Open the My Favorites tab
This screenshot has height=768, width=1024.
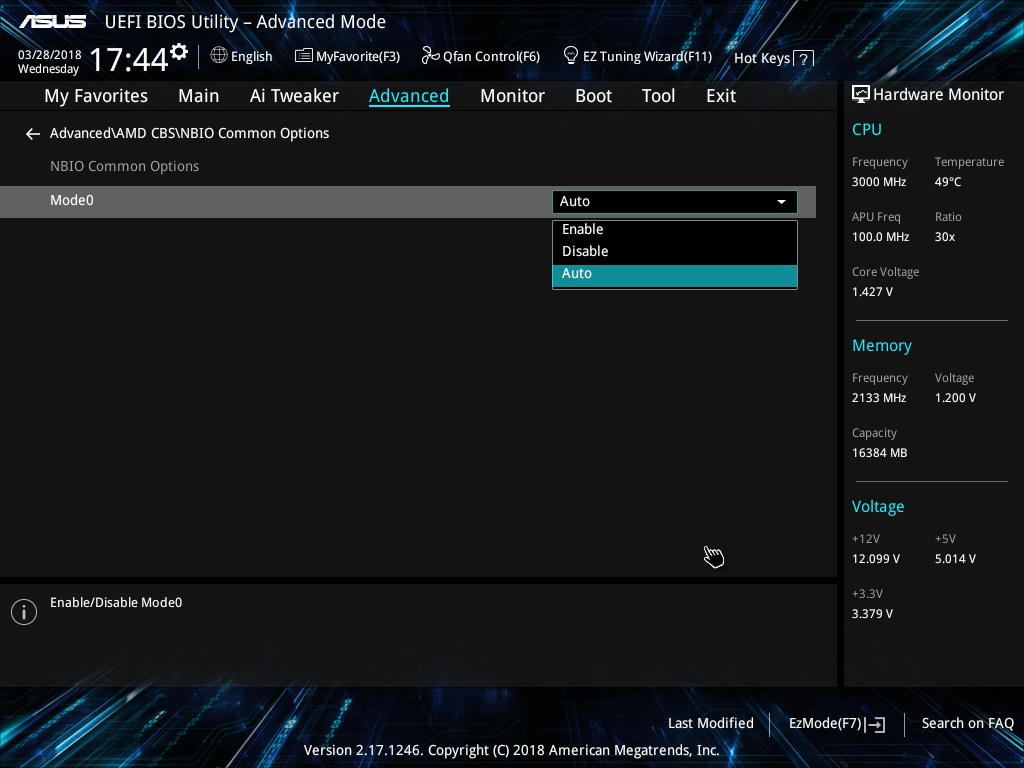[x=96, y=96]
